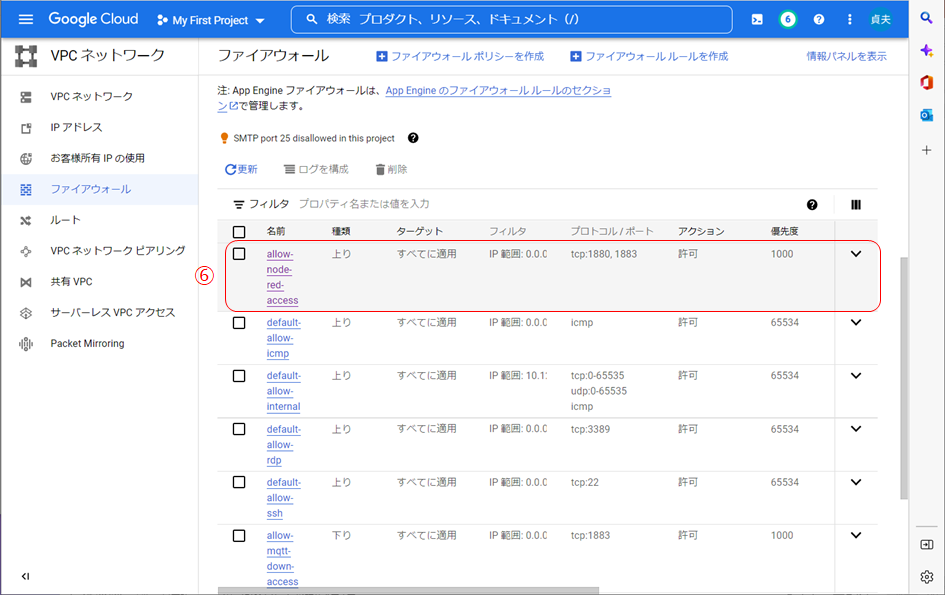Viewport: 945px width, 595px height.
Task: Click the SMTP port 25 help icon
Action: point(413,138)
